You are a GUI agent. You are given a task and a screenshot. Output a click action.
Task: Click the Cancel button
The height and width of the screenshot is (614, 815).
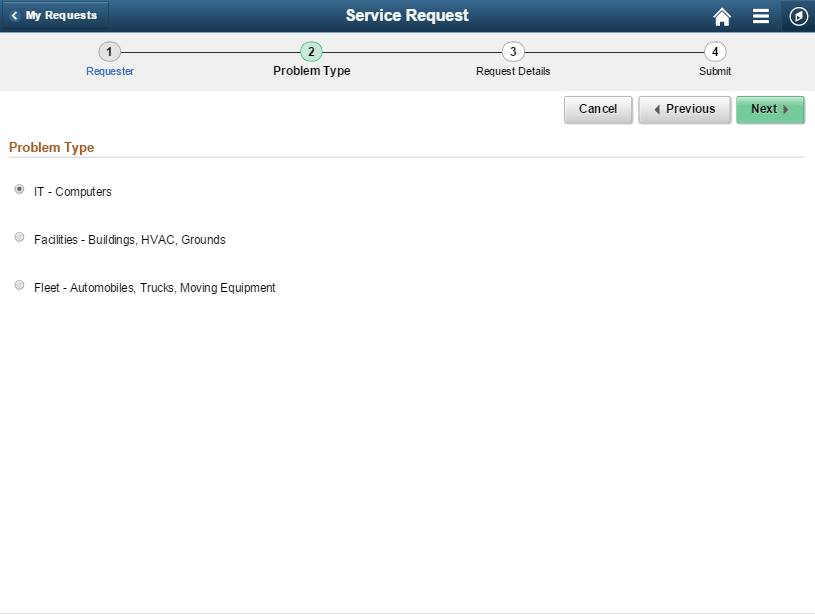coord(598,110)
